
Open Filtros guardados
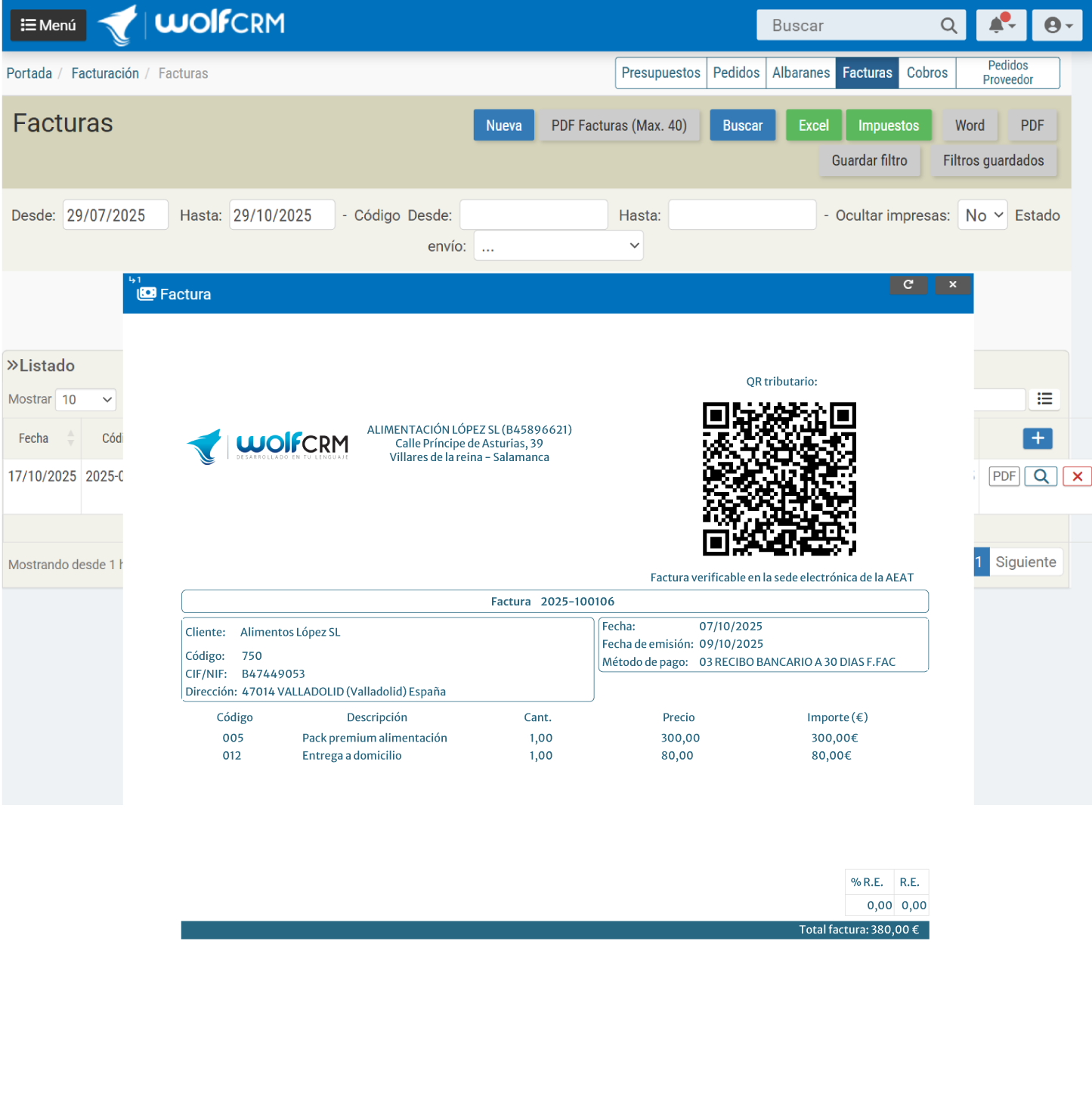[994, 160]
